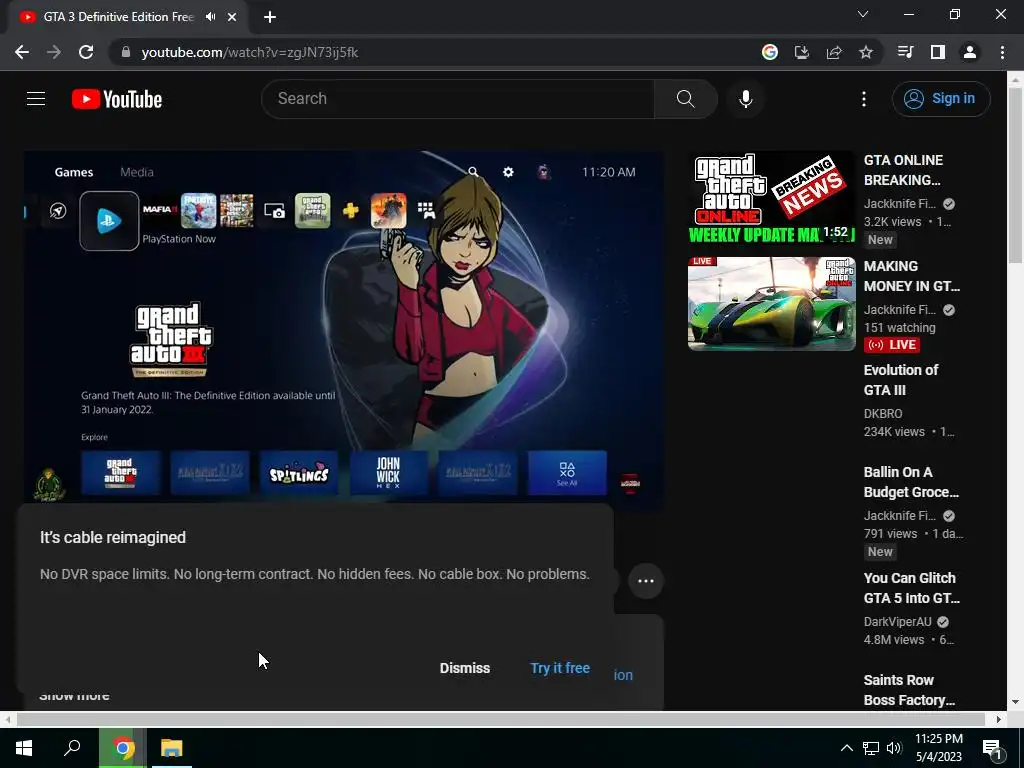This screenshot has height=768, width=1024.
Task: Click the magnifier search button
Action: click(x=686, y=99)
